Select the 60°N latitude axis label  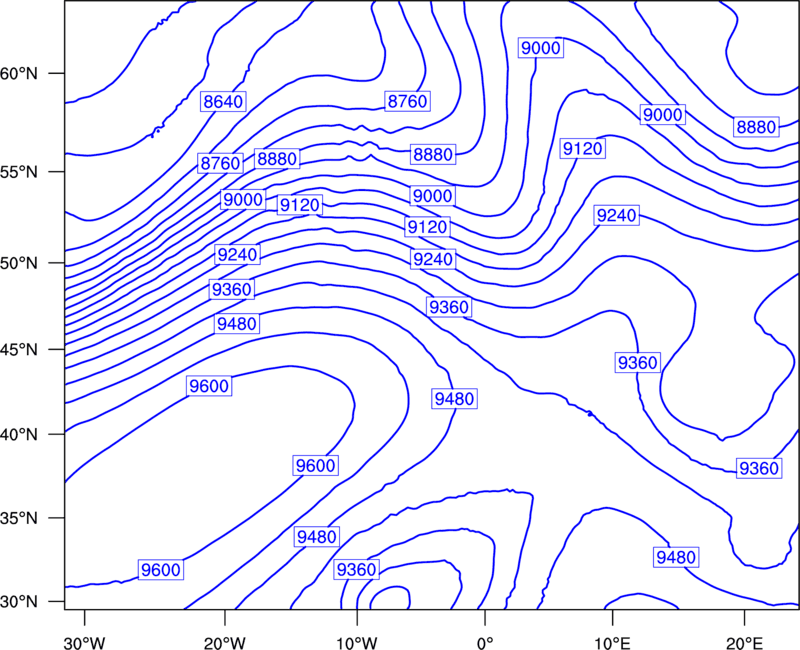19,73
